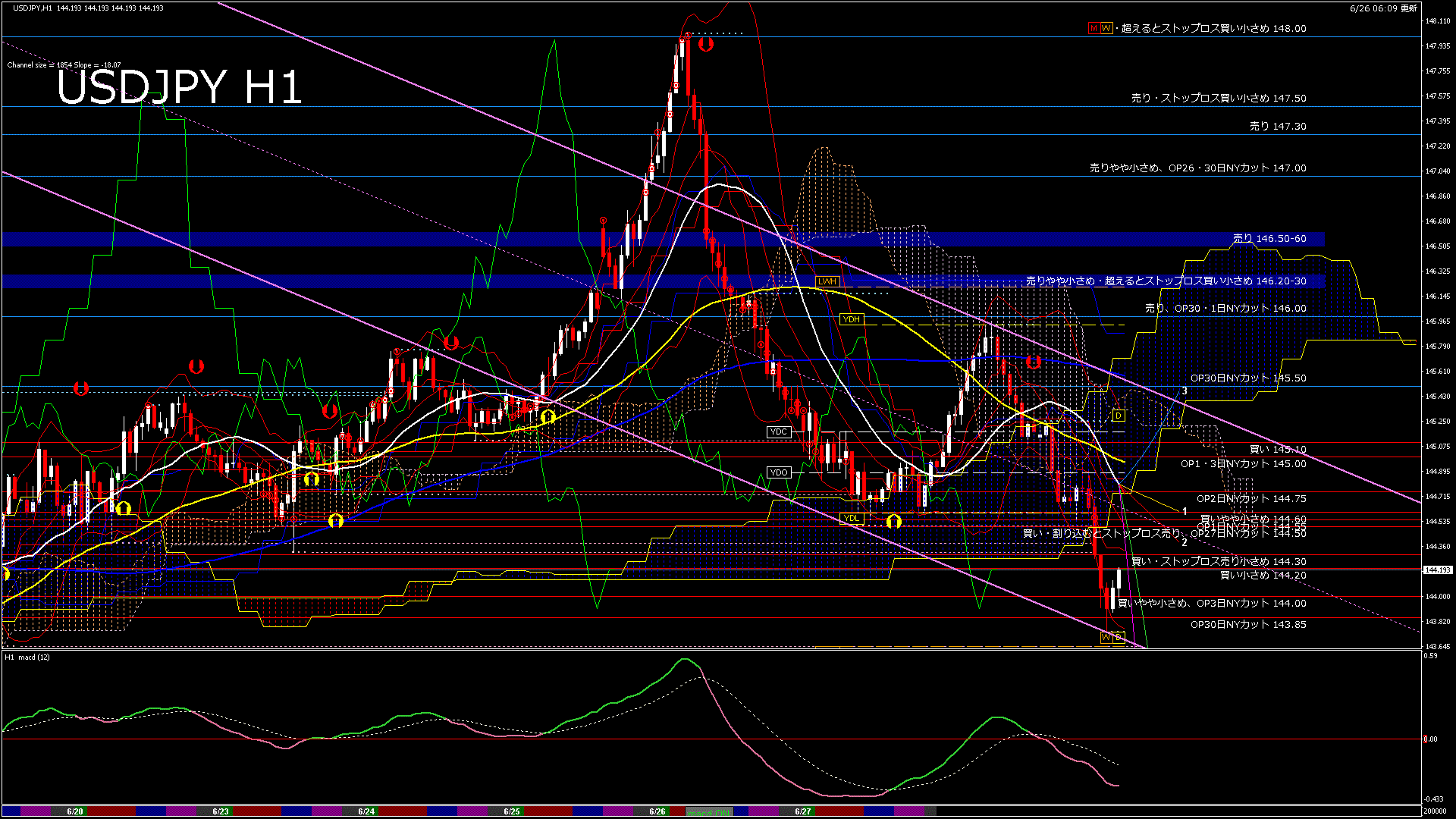Select the OP1・3日NYカット 145.00 label
The width and height of the screenshot is (1456, 819).
point(1244,464)
